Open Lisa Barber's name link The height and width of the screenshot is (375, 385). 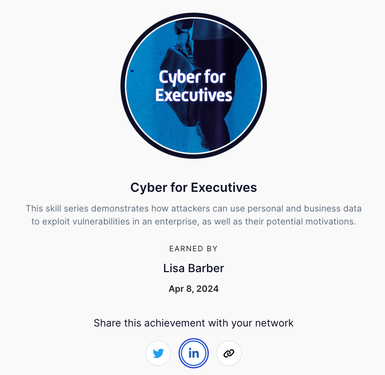click(x=194, y=268)
